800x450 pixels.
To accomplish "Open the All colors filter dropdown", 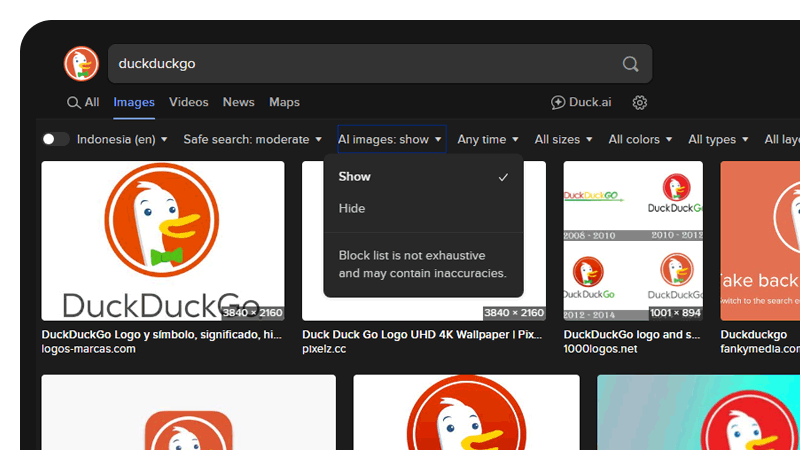I will click(x=640, y=139).
